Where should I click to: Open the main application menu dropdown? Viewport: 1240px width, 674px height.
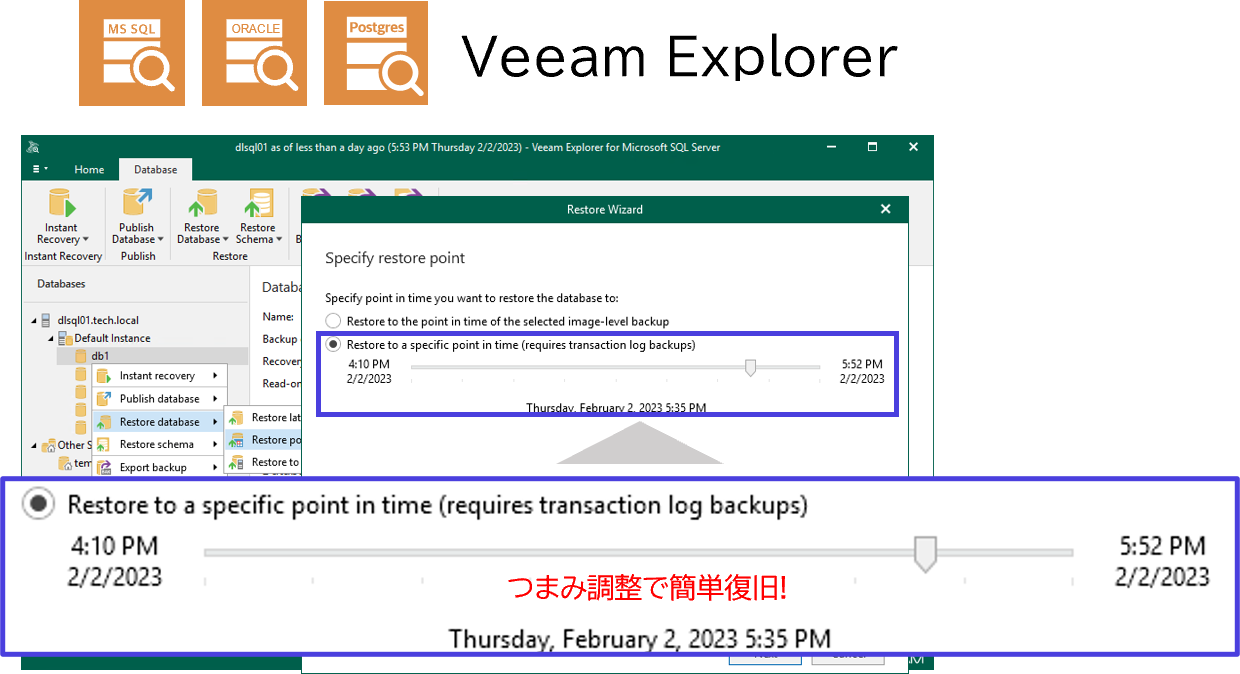40,169
